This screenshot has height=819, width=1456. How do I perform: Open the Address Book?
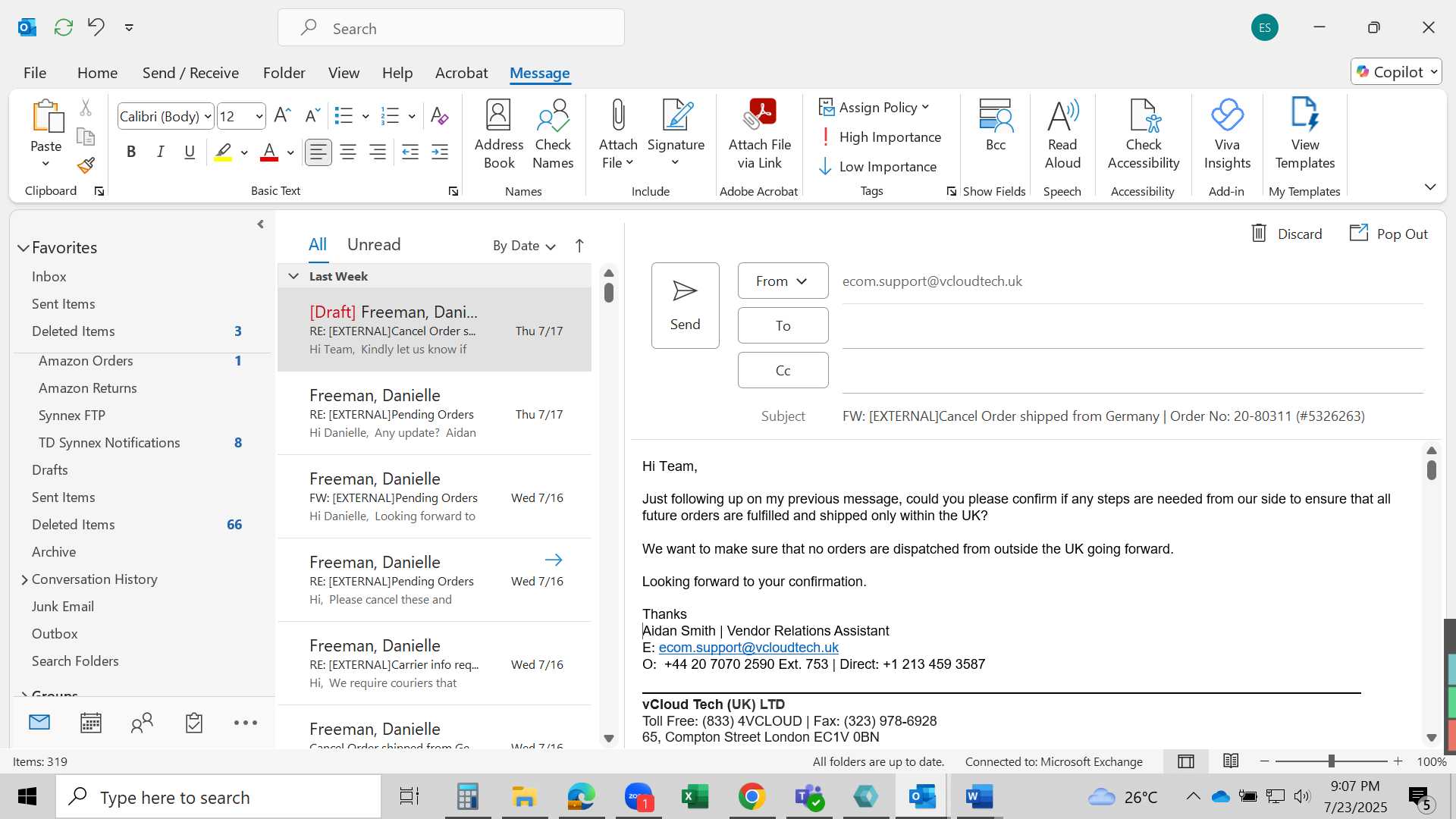click(x=499, y=135)
